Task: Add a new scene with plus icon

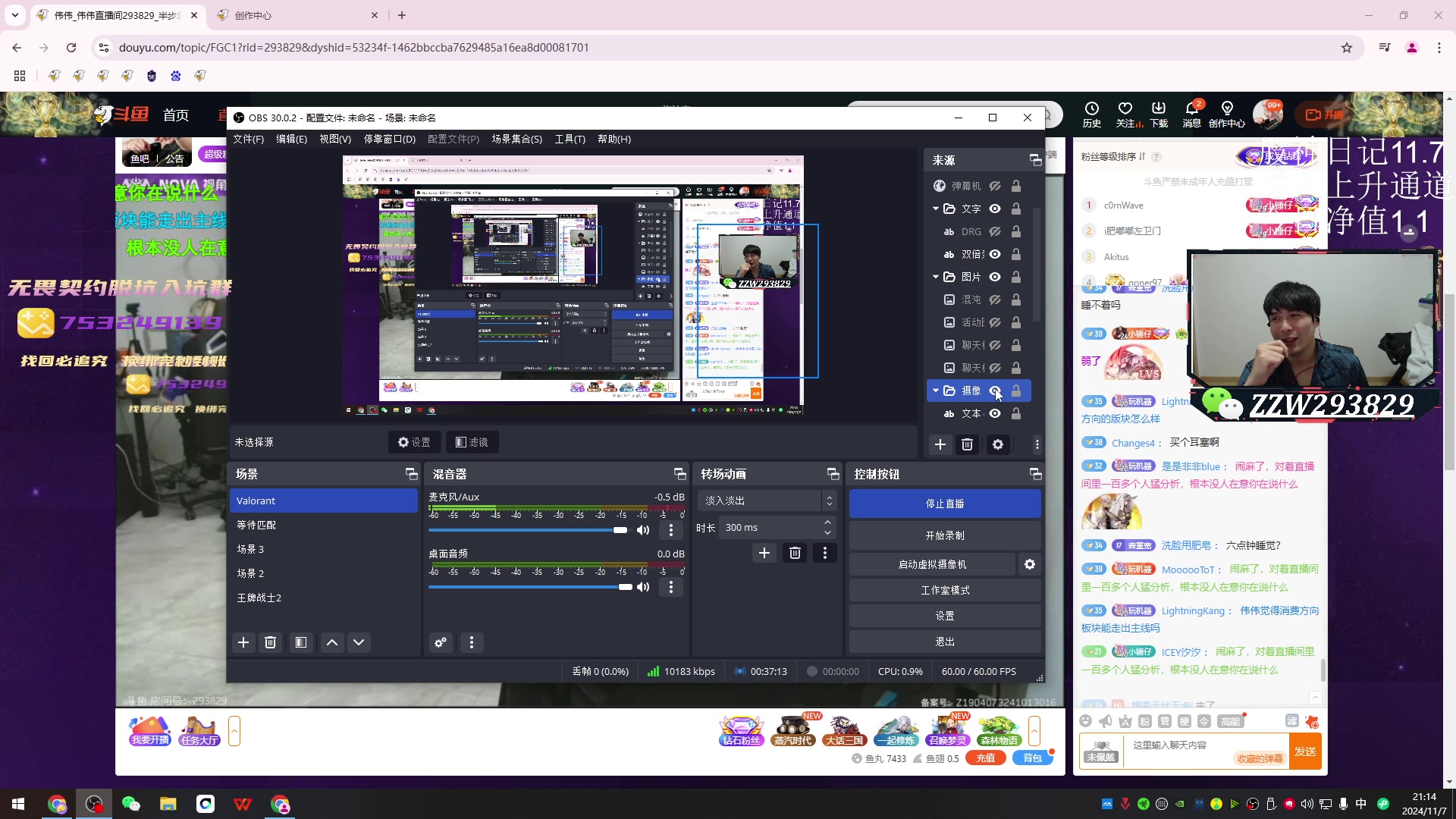Action: 243,642
